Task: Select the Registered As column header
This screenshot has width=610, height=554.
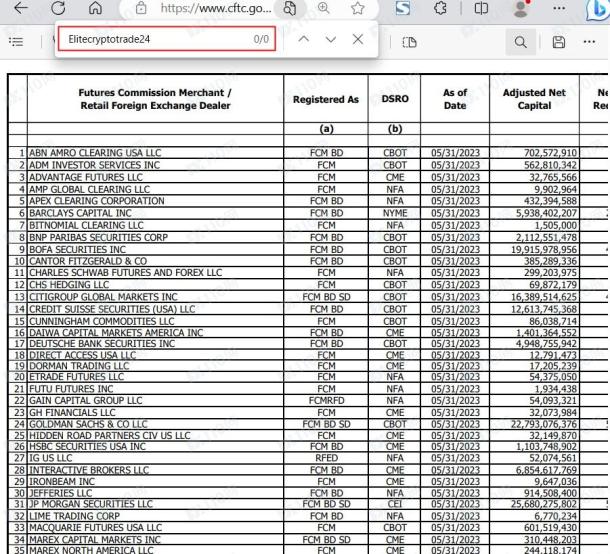Action: coord(326,100)
